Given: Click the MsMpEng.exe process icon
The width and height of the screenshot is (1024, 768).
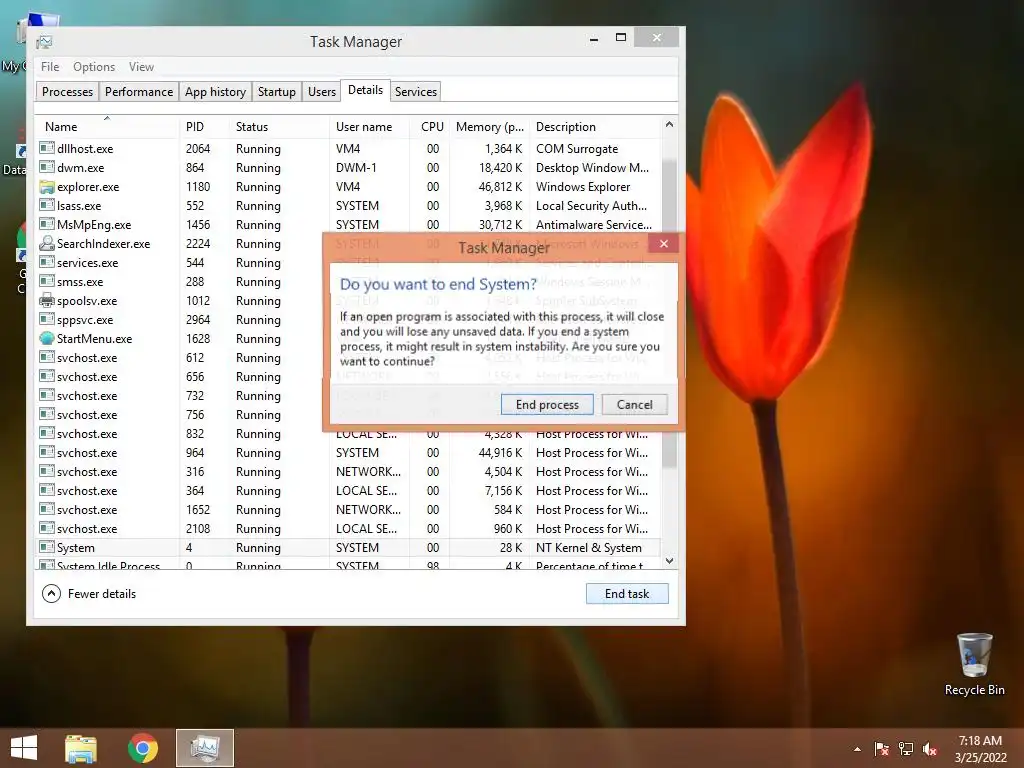Looking at the screenshot, I should (x=46, y=224).
